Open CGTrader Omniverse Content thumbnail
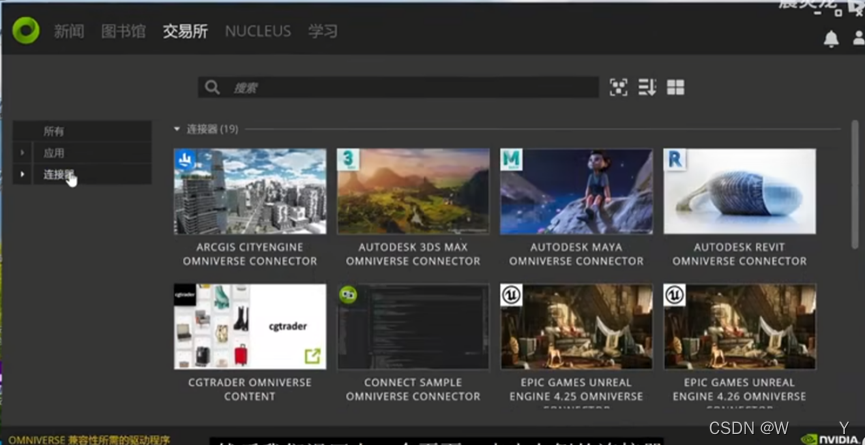Screen dimensions: 865x445 click(250, 326)
